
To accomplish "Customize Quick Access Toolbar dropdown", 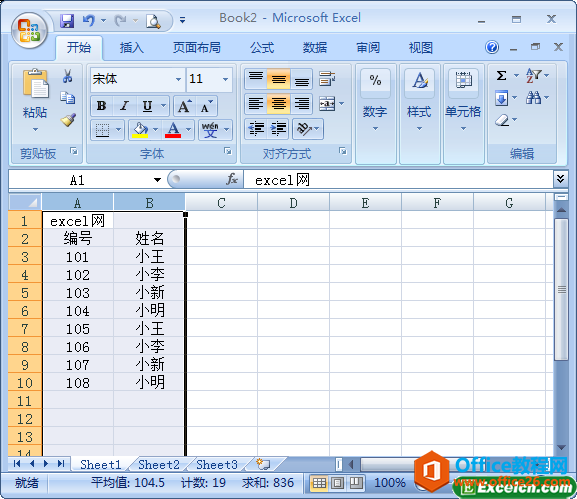I will tap(182, 20).
